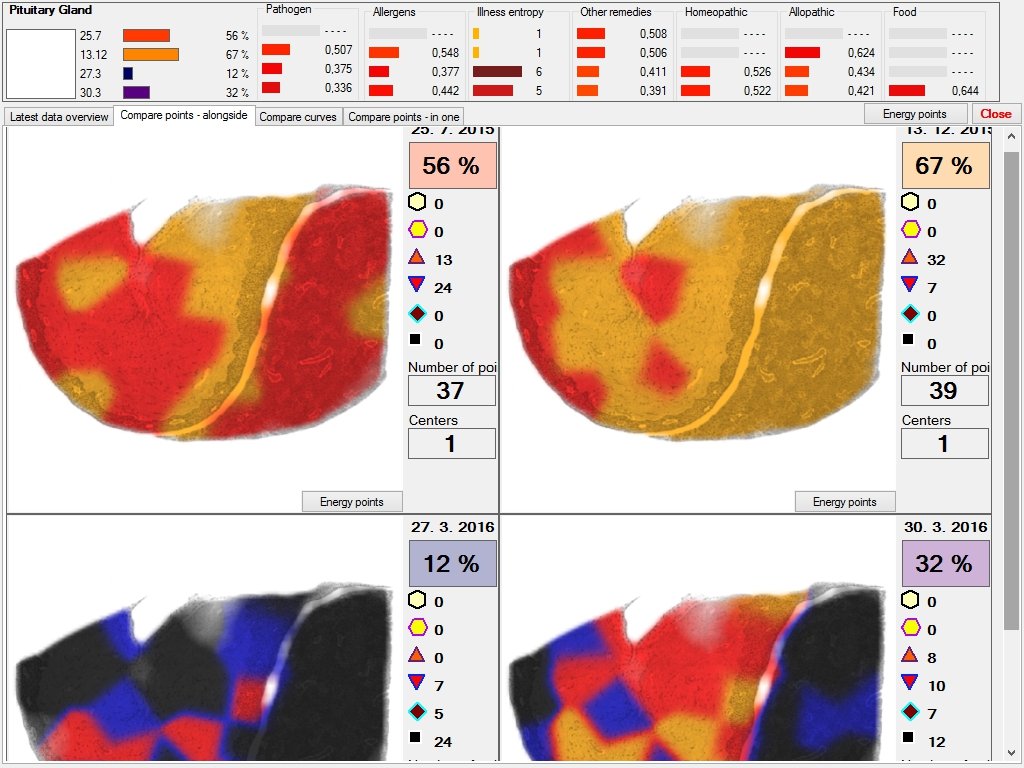Image resolution: width=1024 pixels, height=768 pixels.
Task: Click the top-right Energy points button
Action: click(914, 114)
